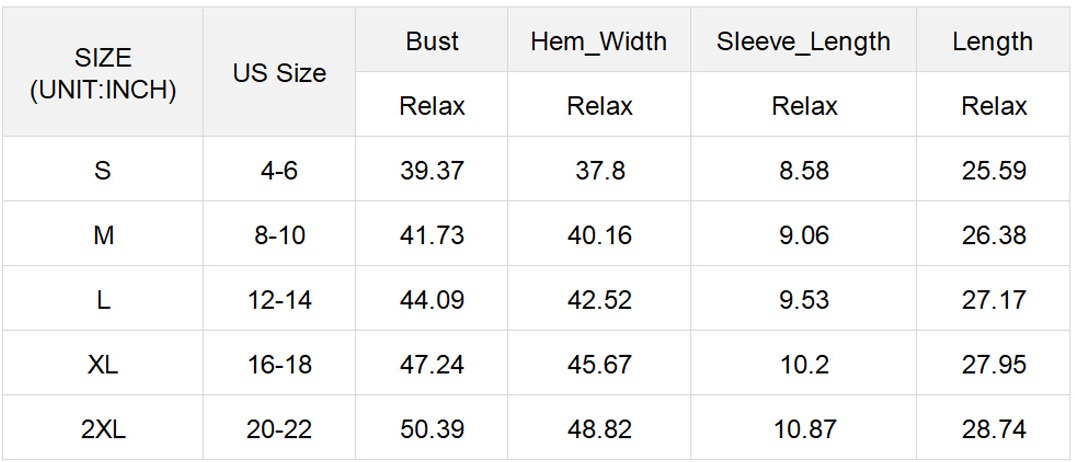Screen dimensions: 1075x462
Task: Select the S size row label
Action: [103, 170]
